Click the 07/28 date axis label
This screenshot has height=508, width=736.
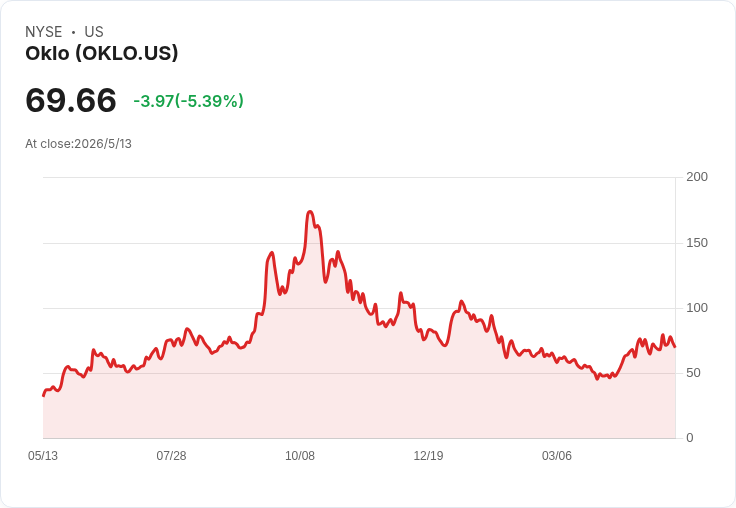(171, 456)
